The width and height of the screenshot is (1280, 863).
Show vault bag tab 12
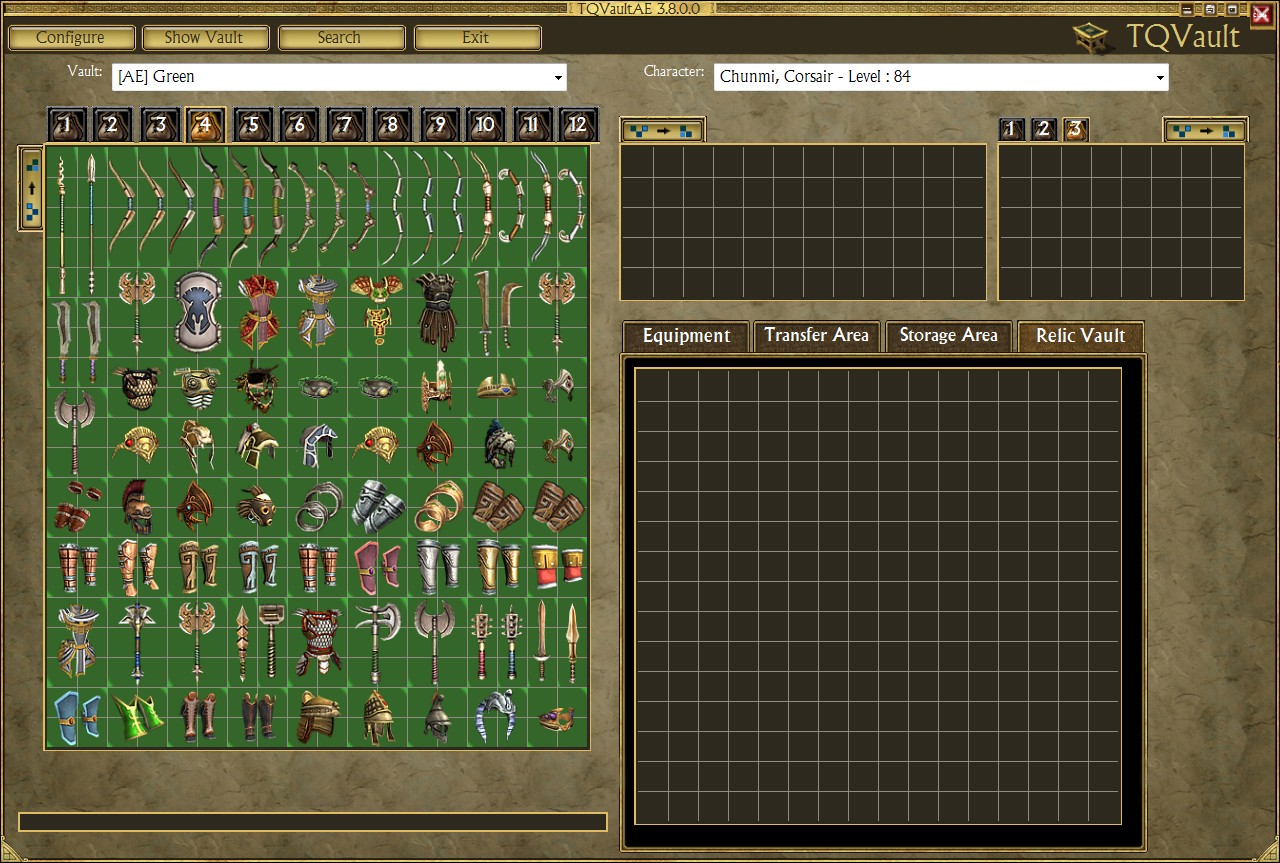[x=577, y=125]
